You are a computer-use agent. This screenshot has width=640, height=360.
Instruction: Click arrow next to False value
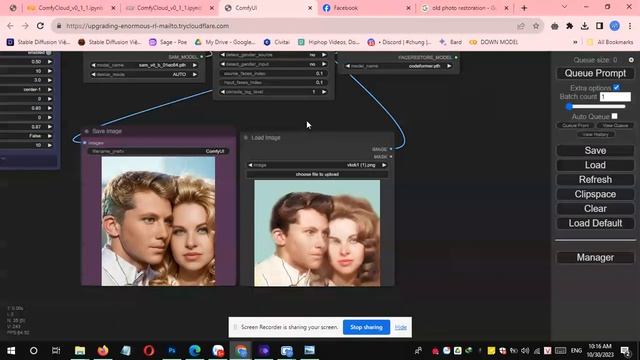click(50, 136)
